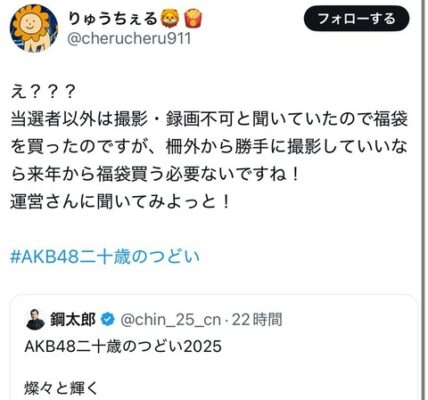Click the え？？？ opening line of tweet
The width and height of the screenshot is (428, 400).
(x=43, y=92)
